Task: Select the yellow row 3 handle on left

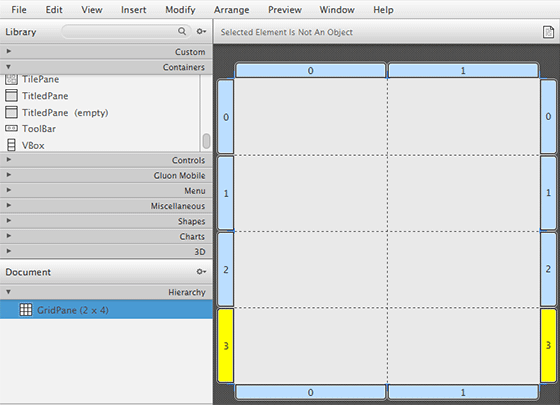Action: (226, 345)
